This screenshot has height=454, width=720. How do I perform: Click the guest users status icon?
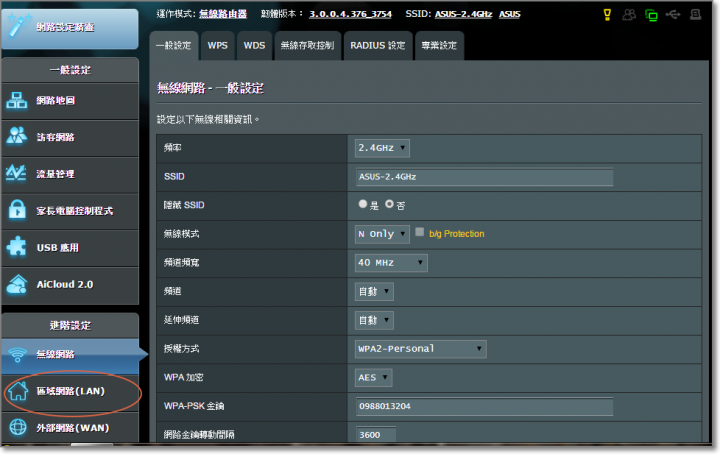pyautogui.click(x=629, y=15)
